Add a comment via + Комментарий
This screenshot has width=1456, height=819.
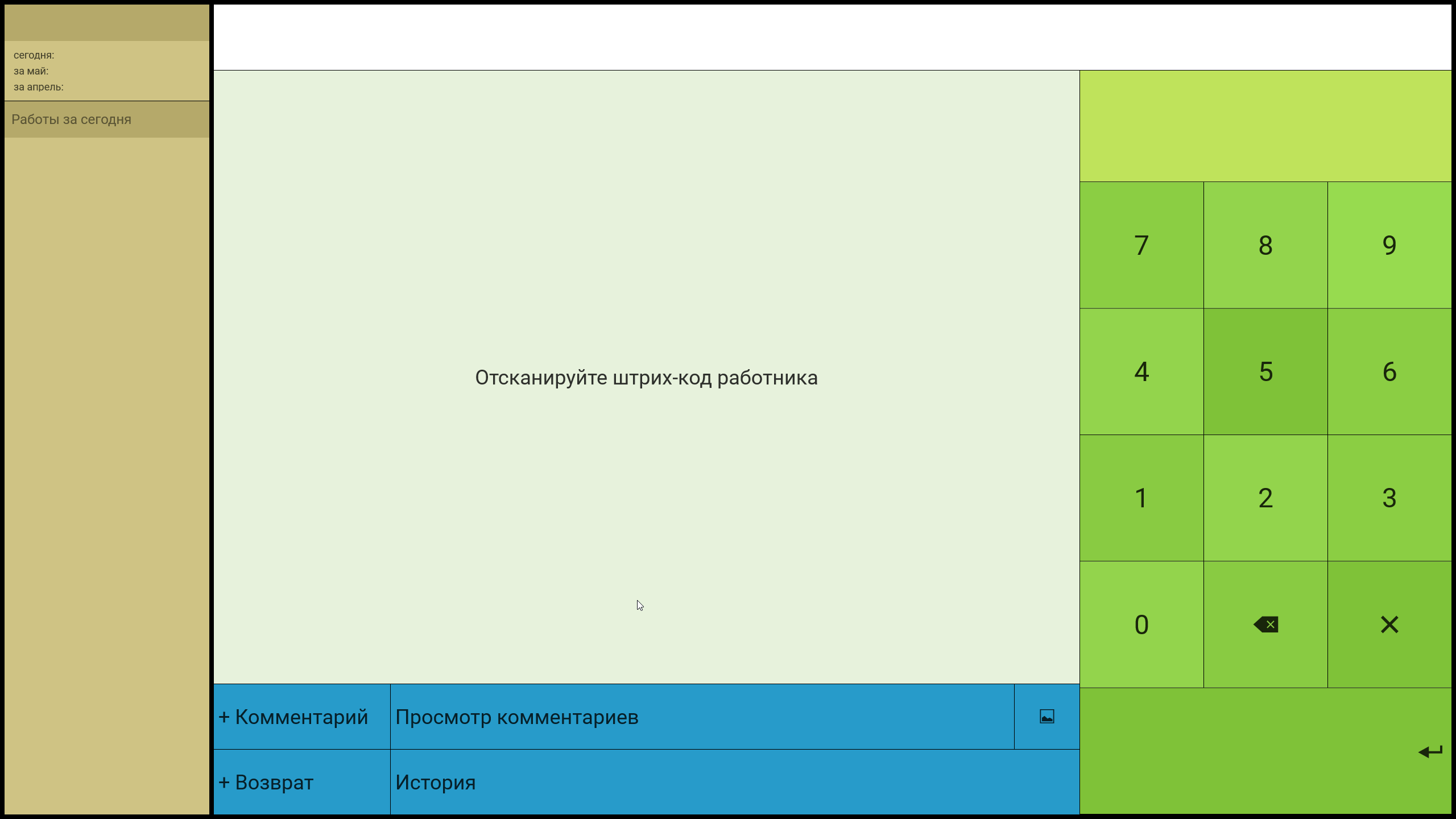point(302,717)
